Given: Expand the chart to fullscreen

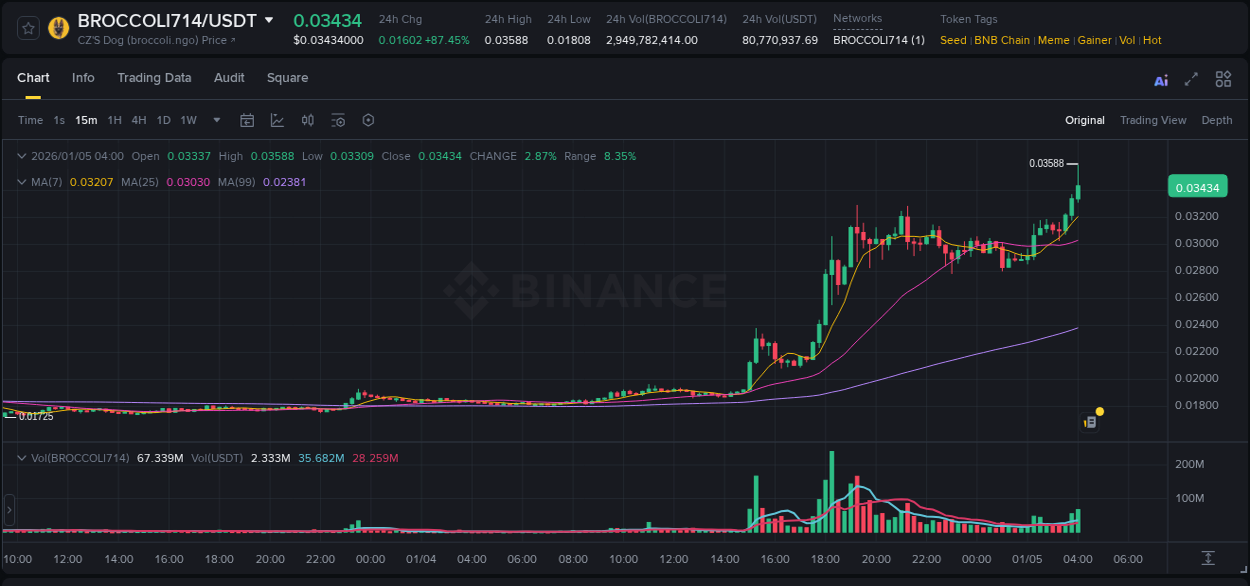Looking at the screenshot, I should [x=1191, y=79].
